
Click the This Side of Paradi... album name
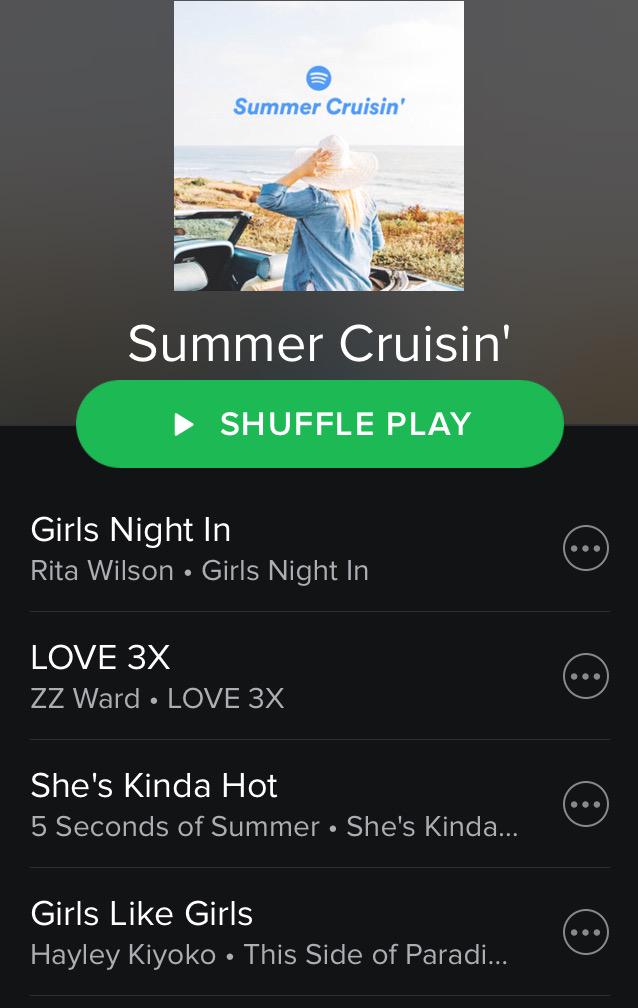pyautogui.click(x=376, y=955)
